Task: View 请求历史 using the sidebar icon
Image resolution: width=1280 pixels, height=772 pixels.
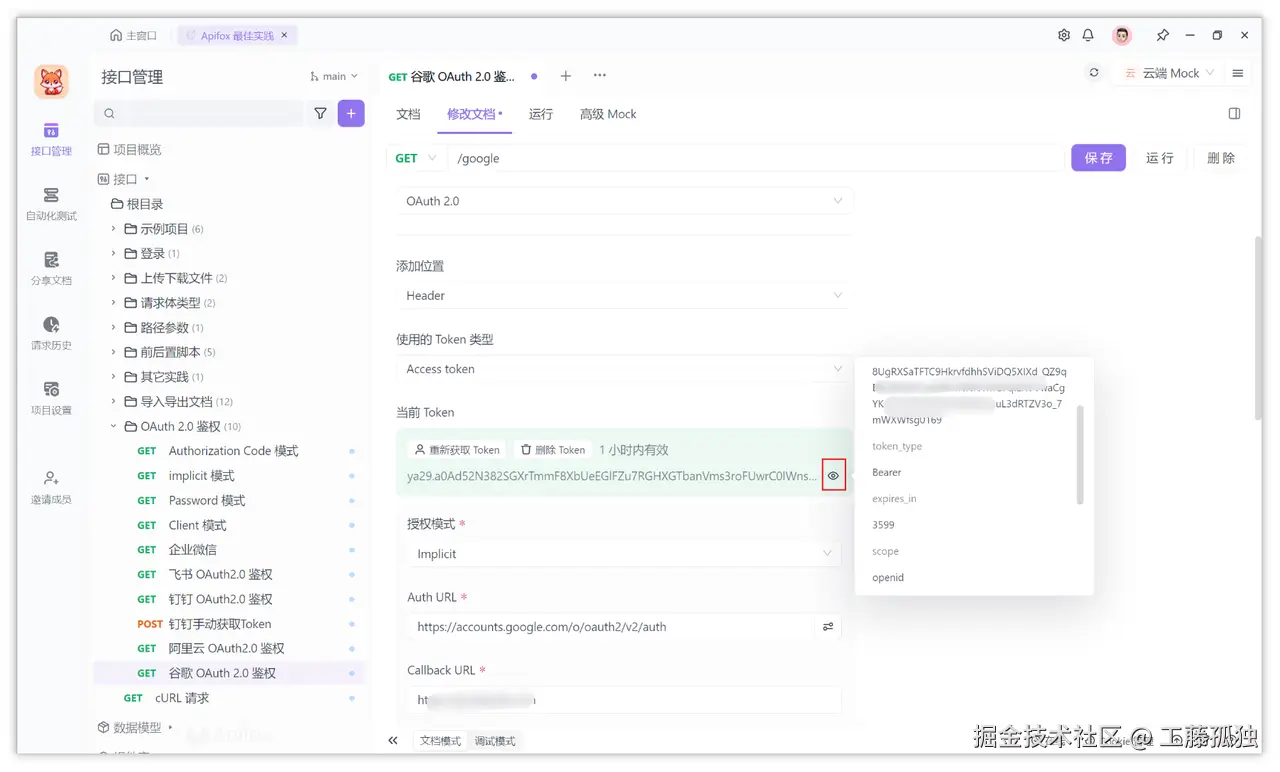Action: pos(51,332)
